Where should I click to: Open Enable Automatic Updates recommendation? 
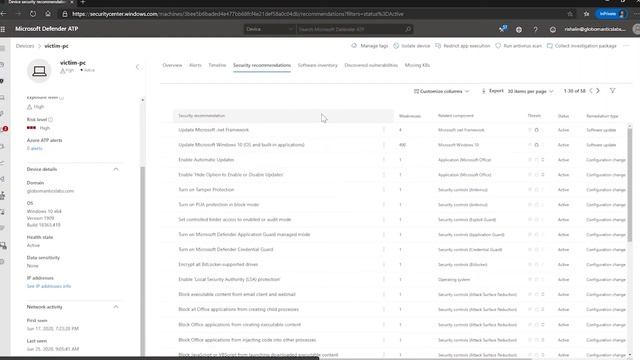206,160
